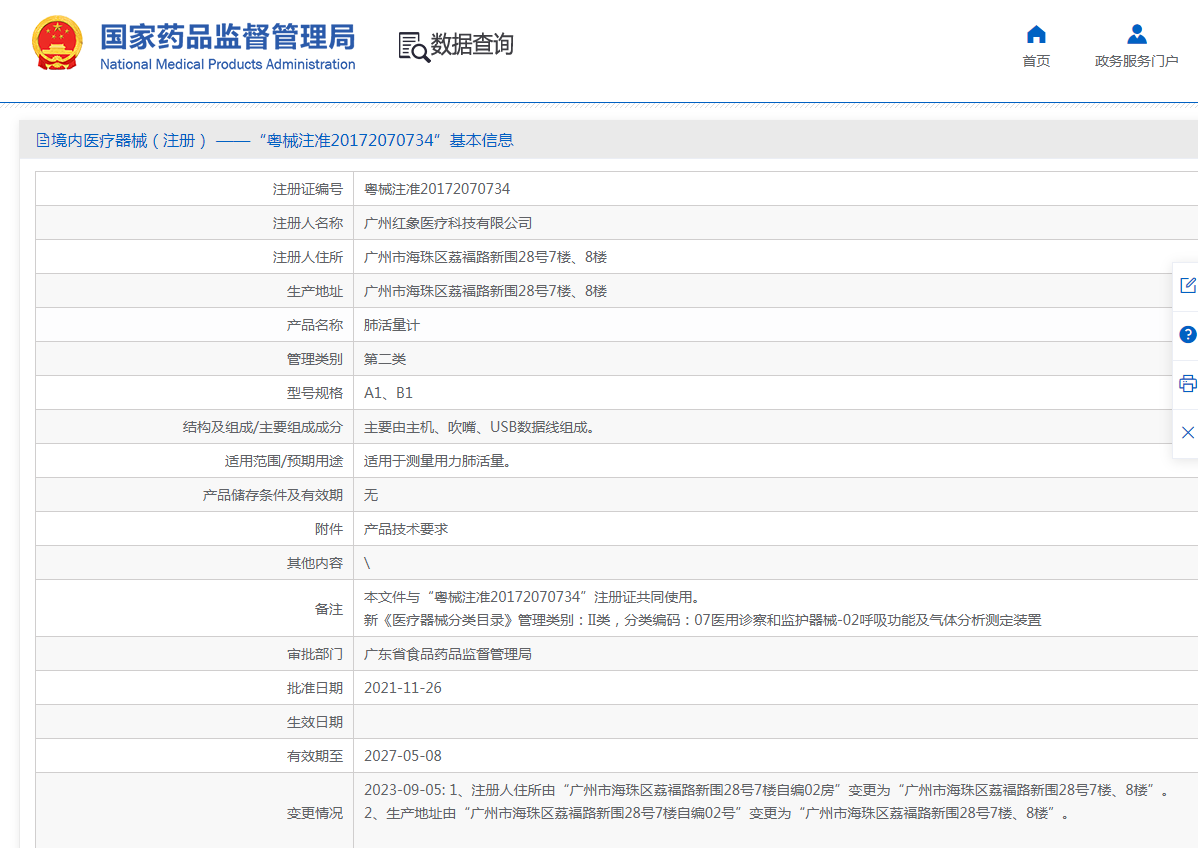Screen dimensions: 1198x848
Task: Click the printer icon to print page
Action: click(x=1187, y=384)
